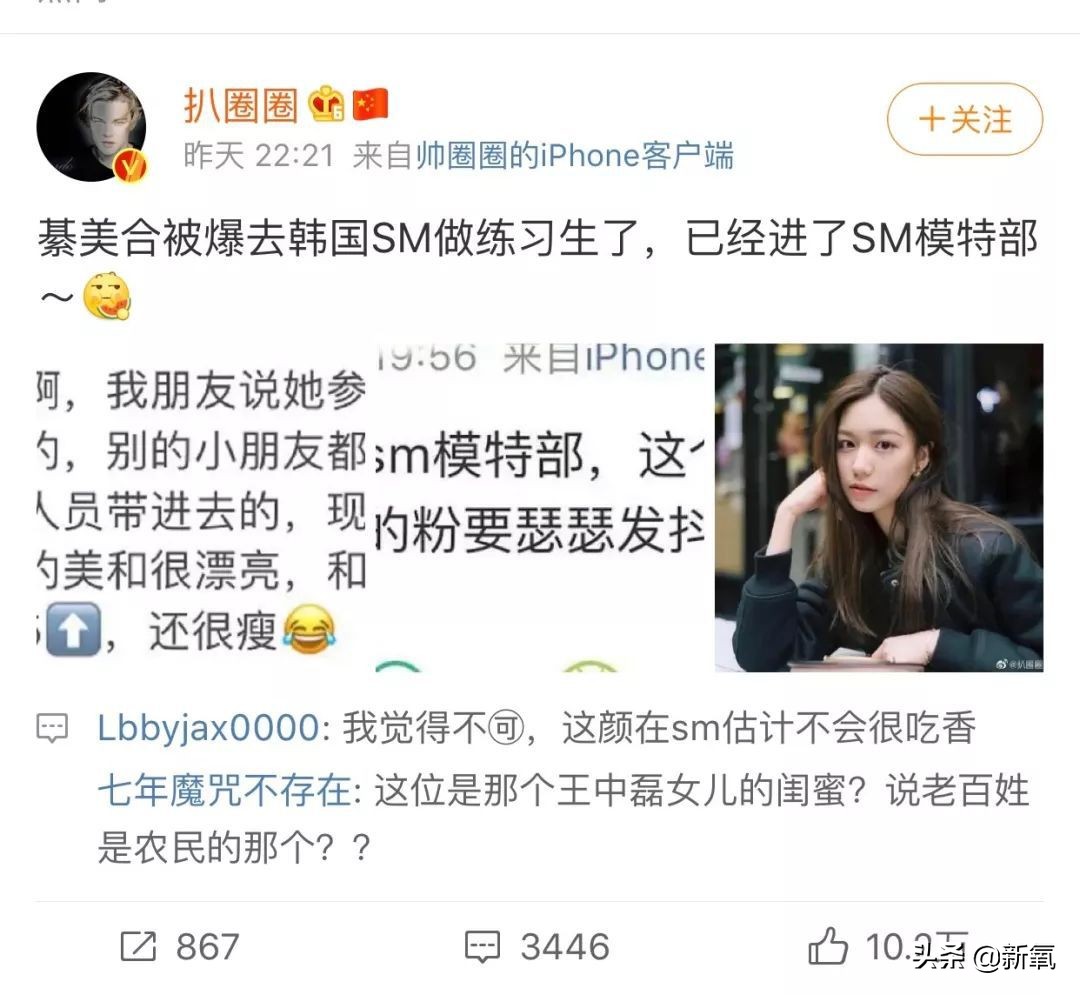Open the 扒圈圈 username link

click(x=240, y=105)
